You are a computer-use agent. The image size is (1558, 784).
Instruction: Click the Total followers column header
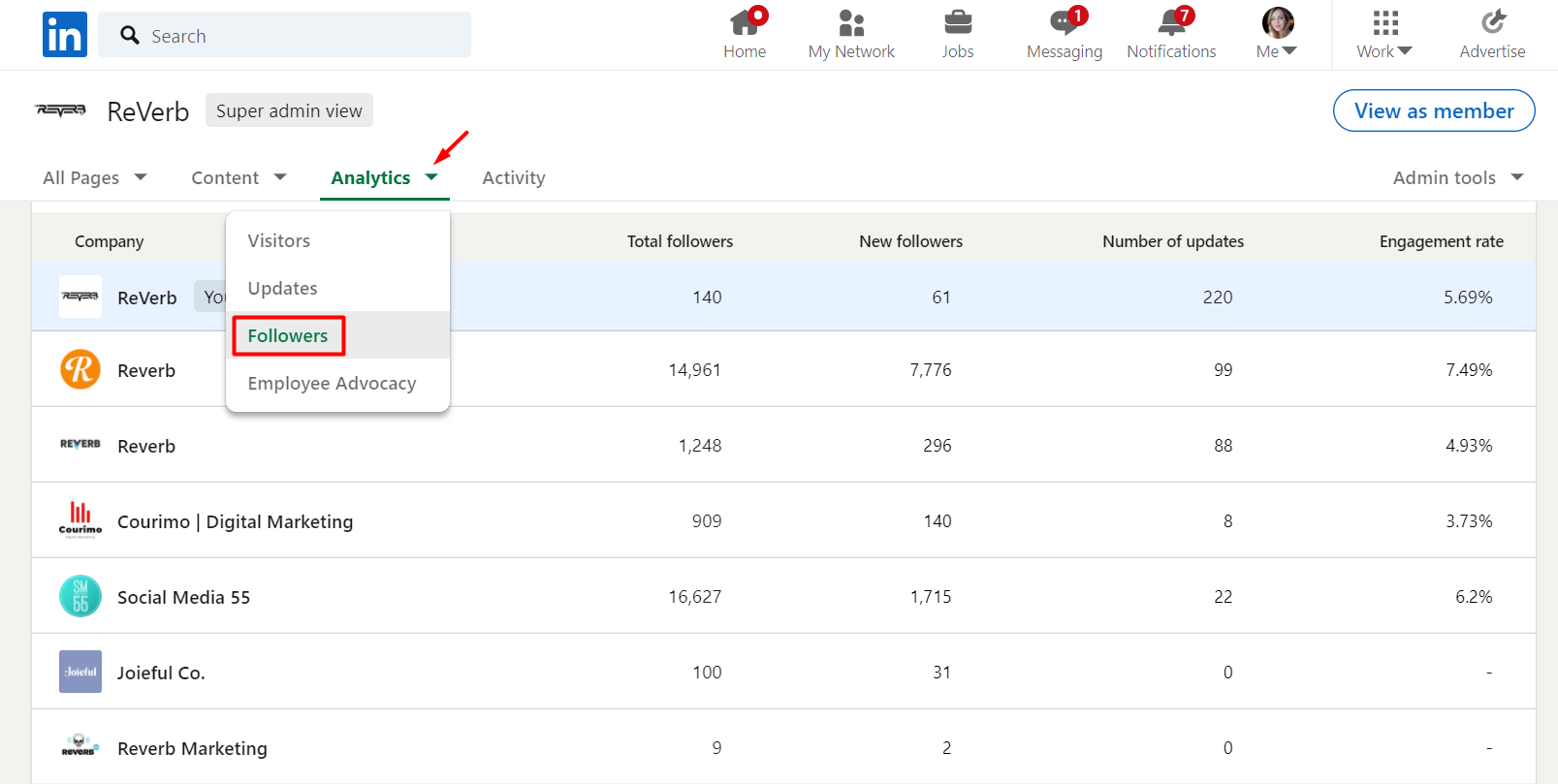click(x=680, y=241)
